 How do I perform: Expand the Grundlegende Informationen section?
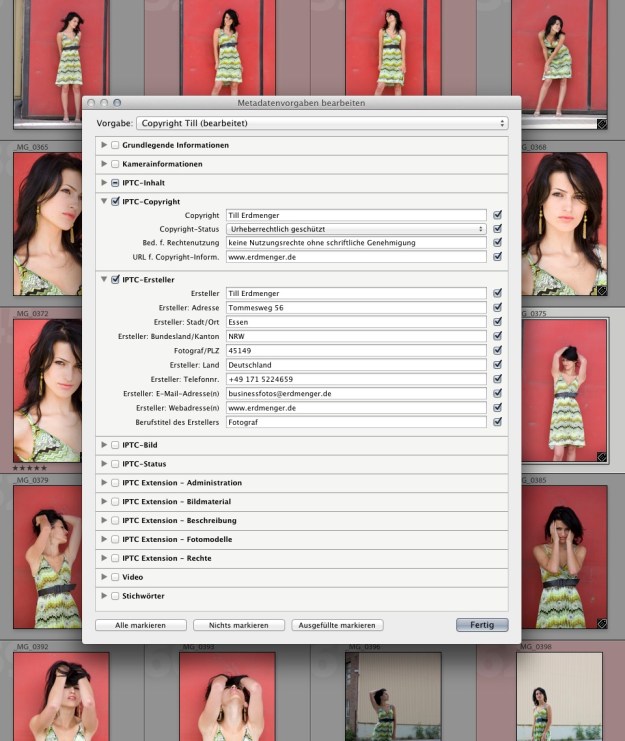click(x=104, y=145)
